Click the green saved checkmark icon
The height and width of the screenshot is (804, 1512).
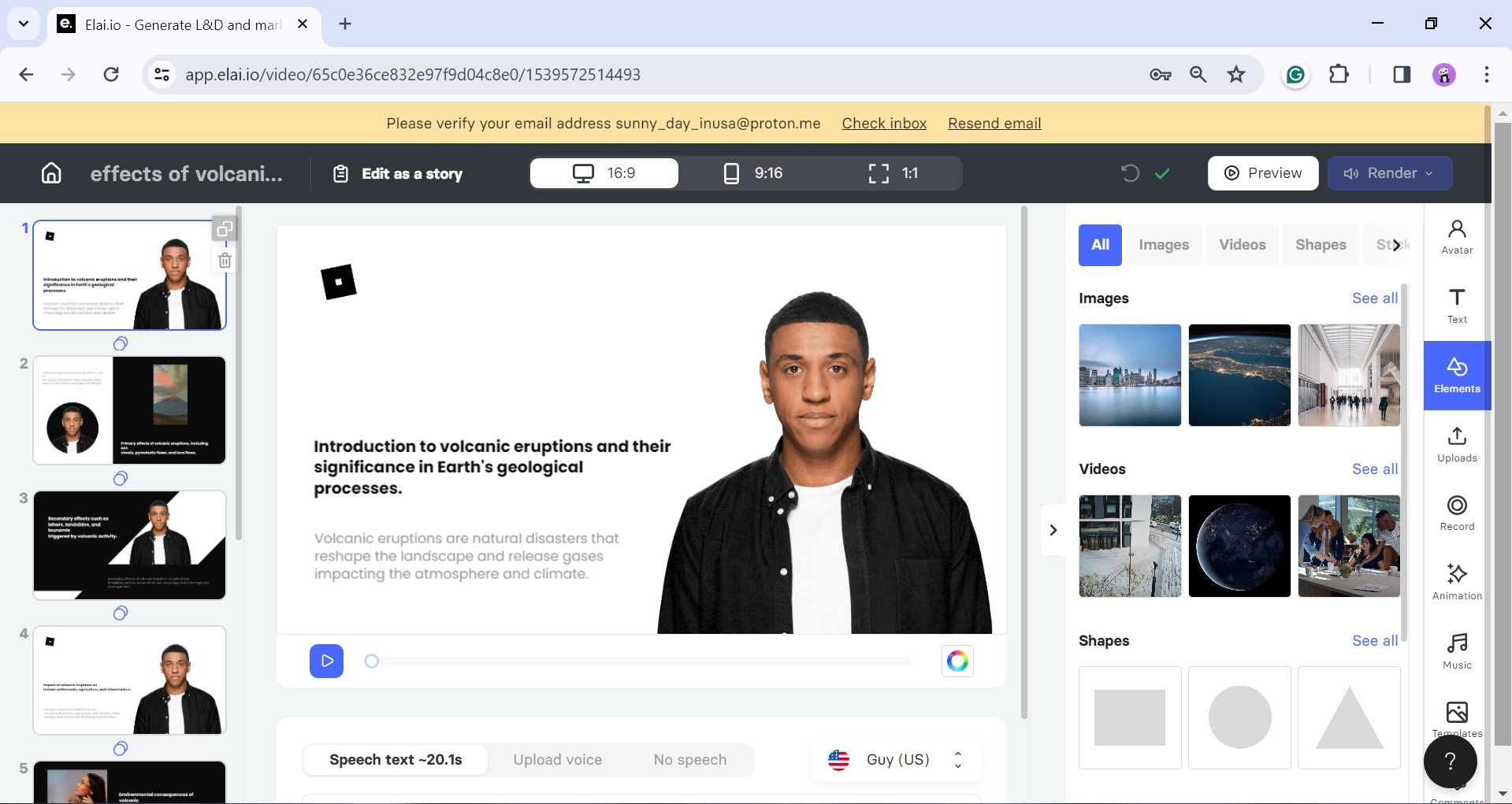point(1162,173)
